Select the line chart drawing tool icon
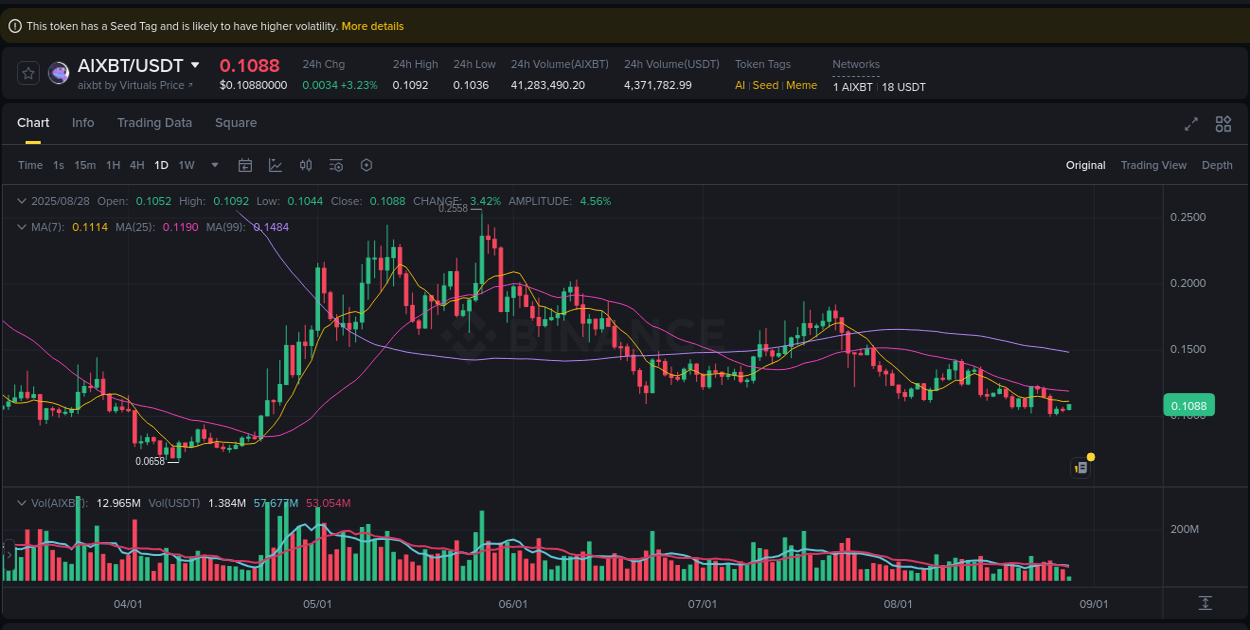The width and height of the screenshot is (1250, 630). click(275, 165)
